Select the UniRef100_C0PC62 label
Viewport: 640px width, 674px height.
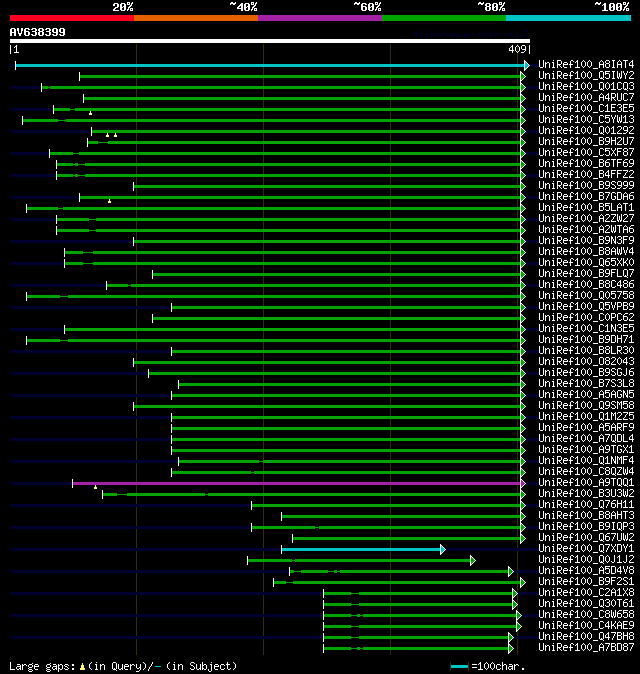pyautogui.click(x=586, y=318)
